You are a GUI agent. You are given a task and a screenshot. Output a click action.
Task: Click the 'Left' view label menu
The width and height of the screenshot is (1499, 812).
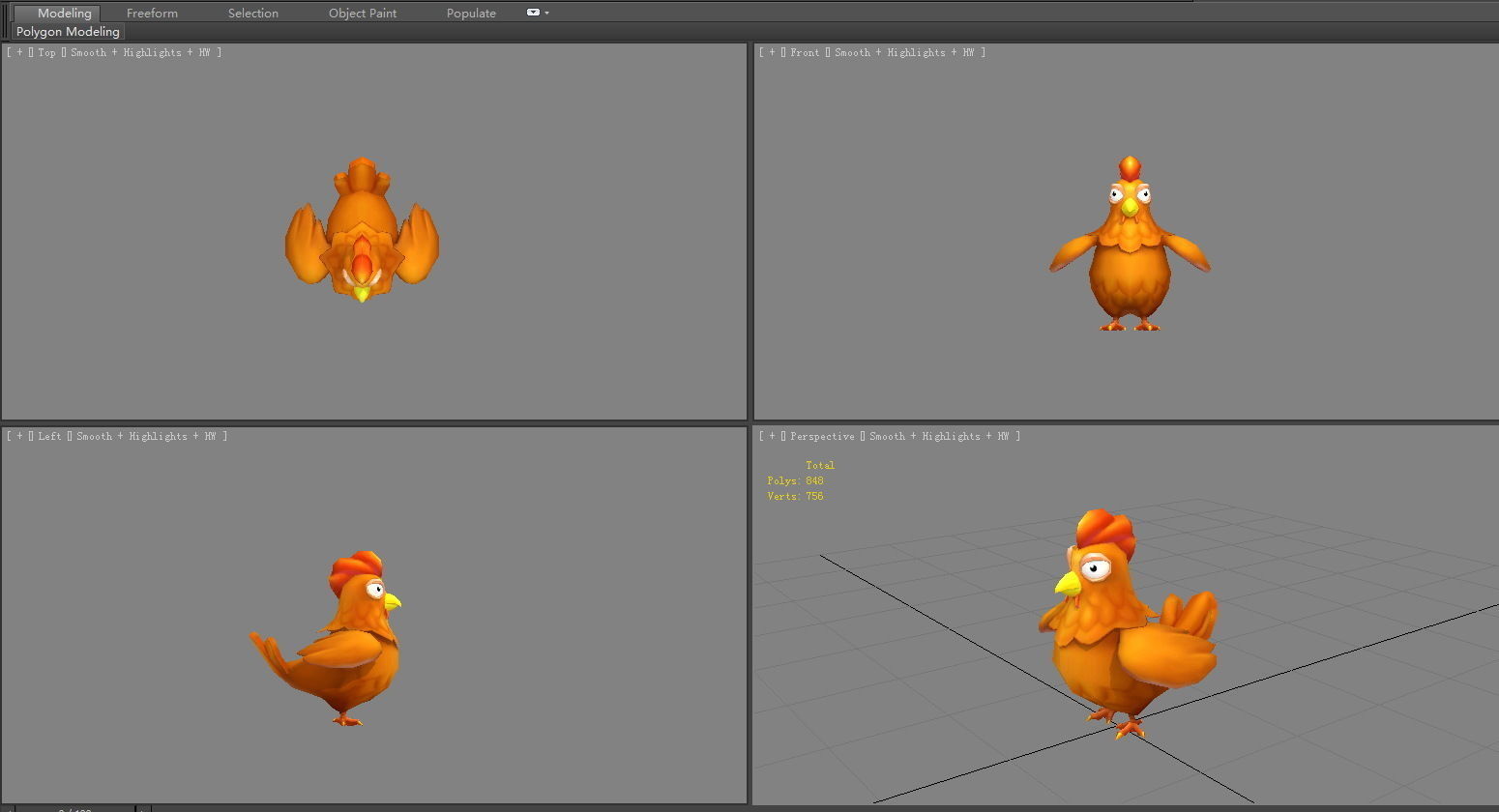pyautogui.click(x=49, y=436)
